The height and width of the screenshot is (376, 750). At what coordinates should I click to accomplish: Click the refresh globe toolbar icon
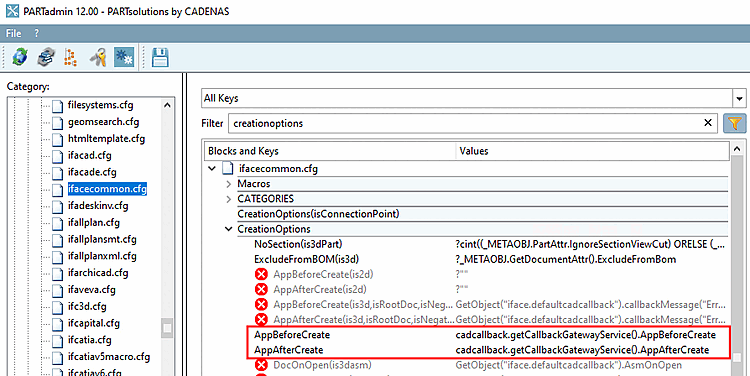click(x=20, y=57)
